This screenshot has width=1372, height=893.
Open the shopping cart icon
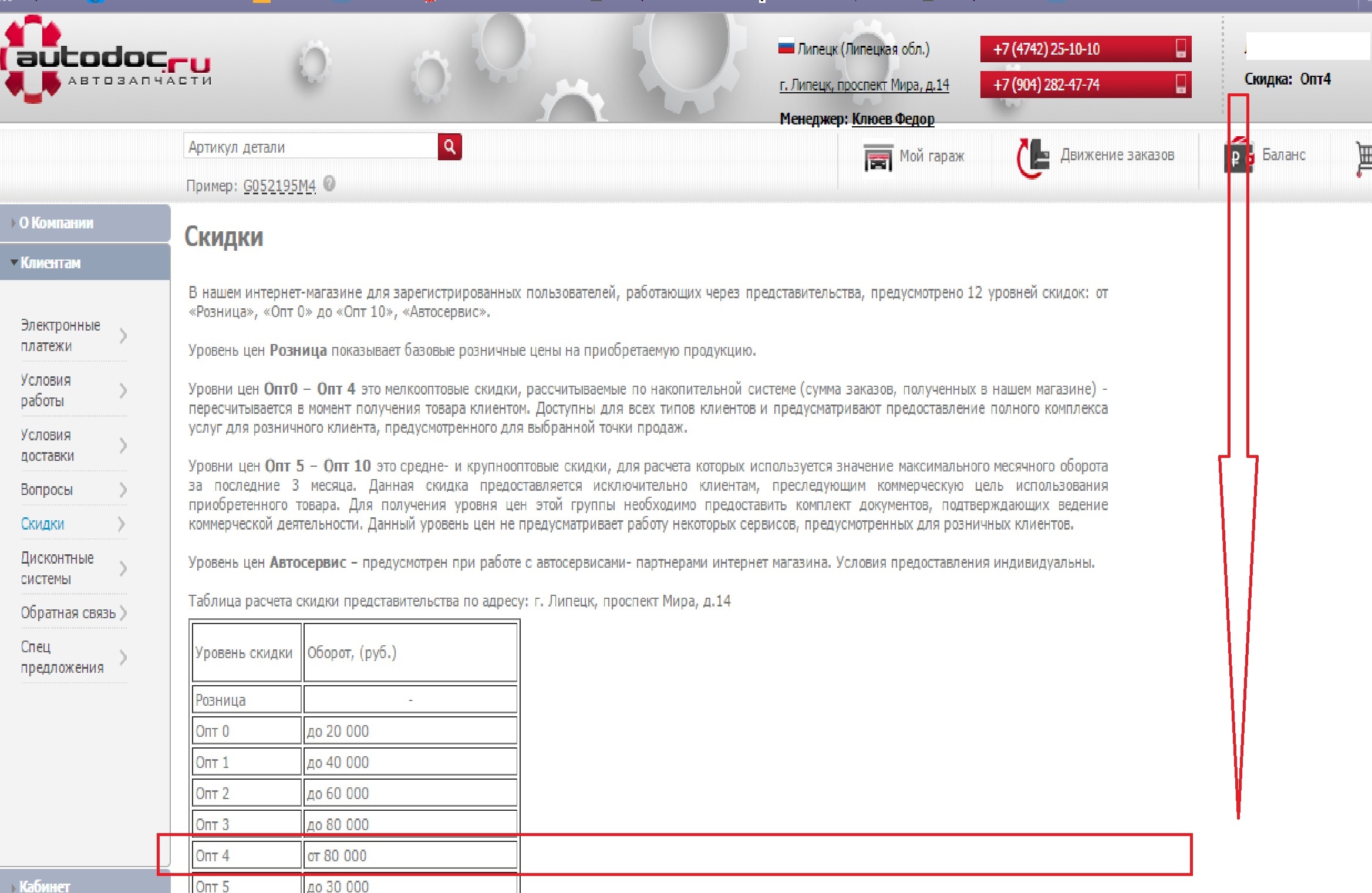coord(1363,159)
